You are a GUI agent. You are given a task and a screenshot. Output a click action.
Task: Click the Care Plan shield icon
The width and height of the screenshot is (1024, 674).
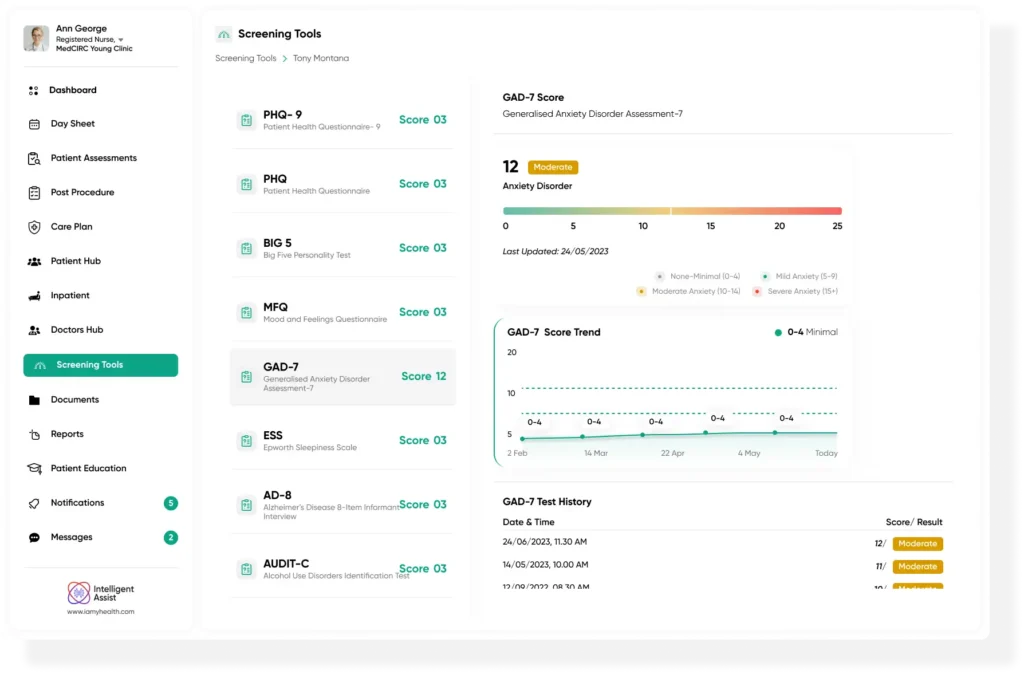[x=34, y=227]
